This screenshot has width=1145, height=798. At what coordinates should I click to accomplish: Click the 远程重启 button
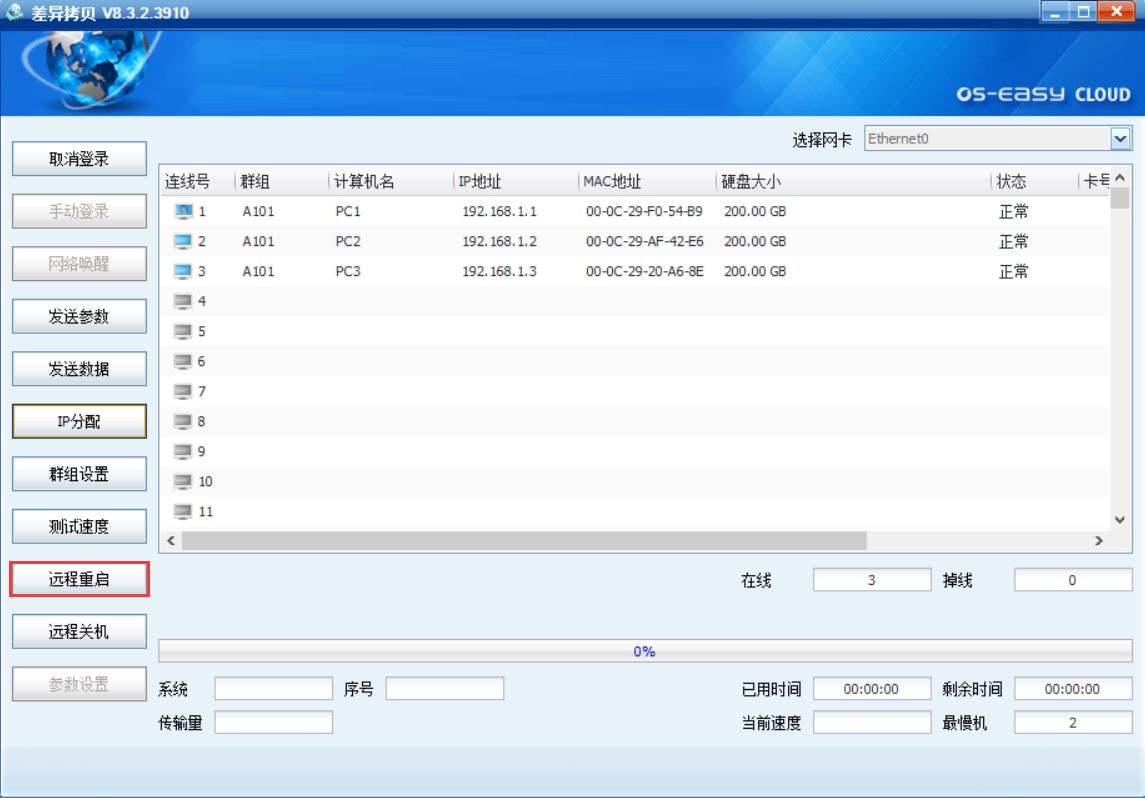[x=79, y=579]
